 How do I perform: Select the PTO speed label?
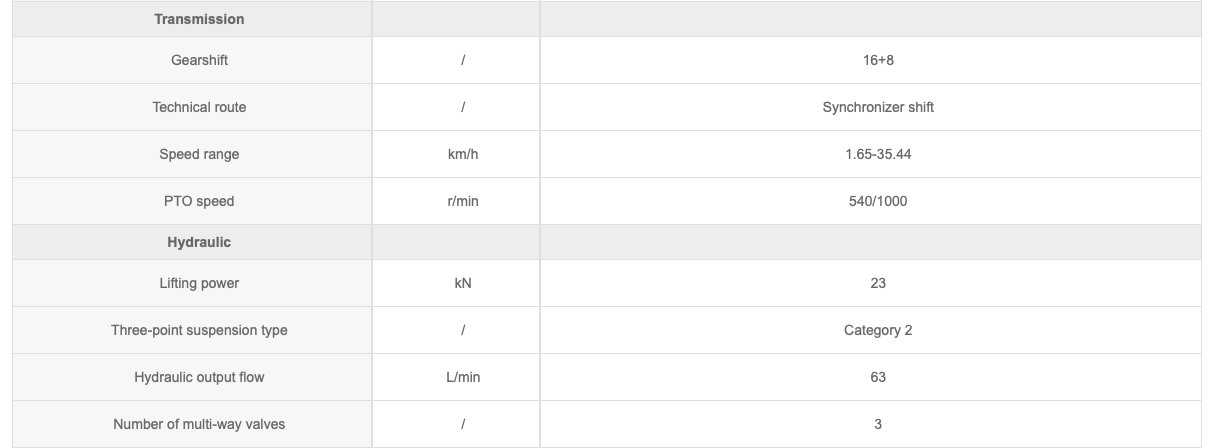click(199, 201)
